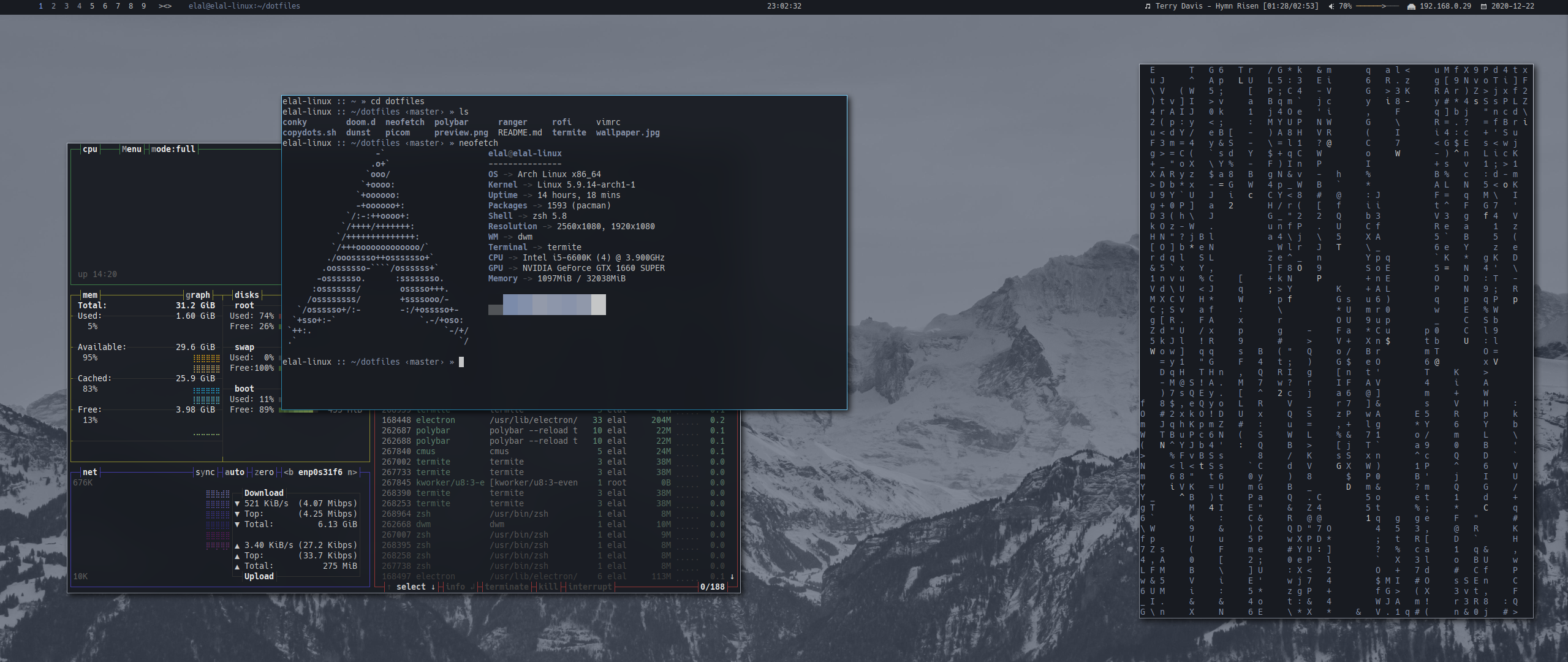This screenshot has width=1568, height=662.
Task: Toggle the net sync option
Action: (x=205, y=472)
